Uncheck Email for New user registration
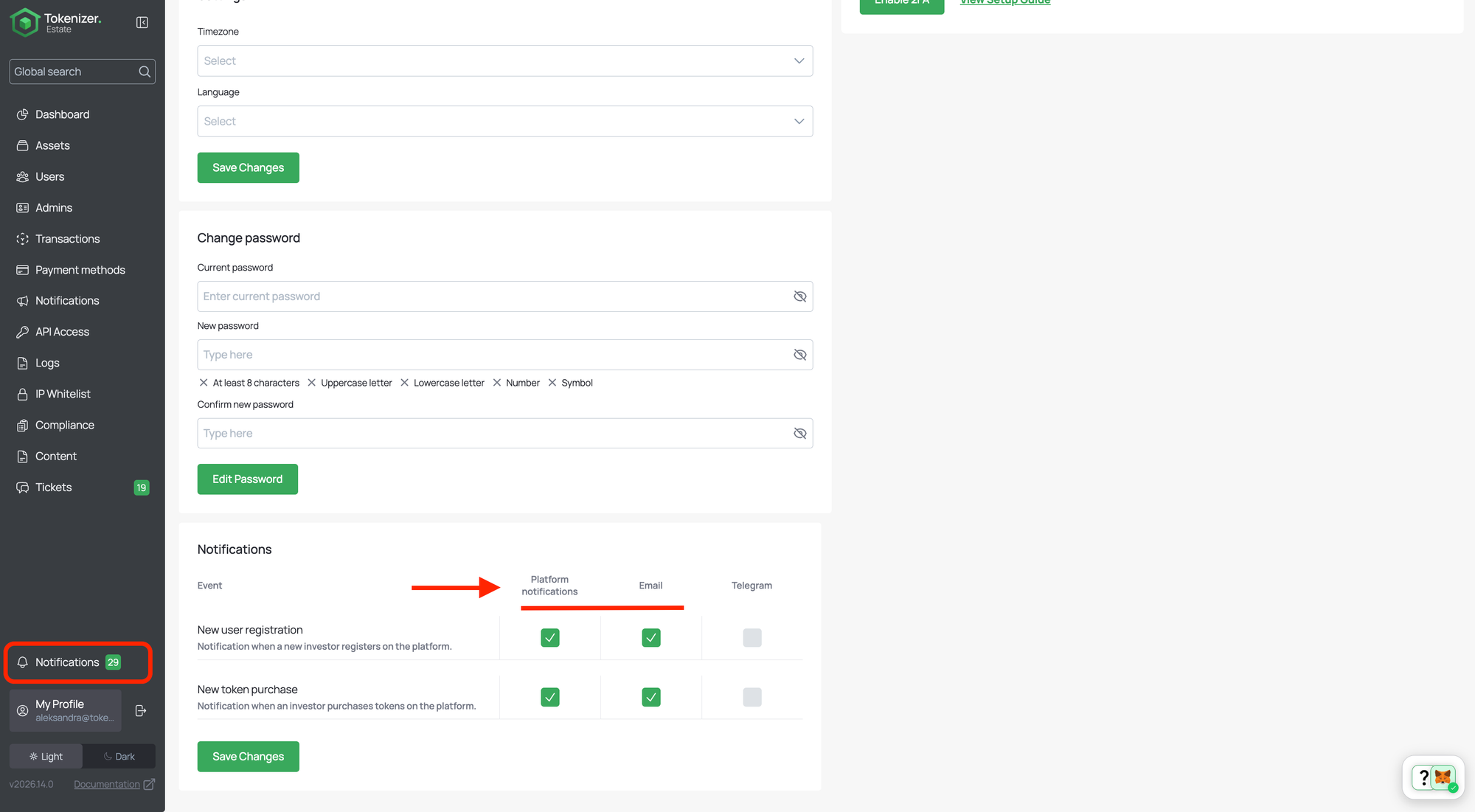The height and width of the screenshot is (812, 1475). [x=650, y=638]
